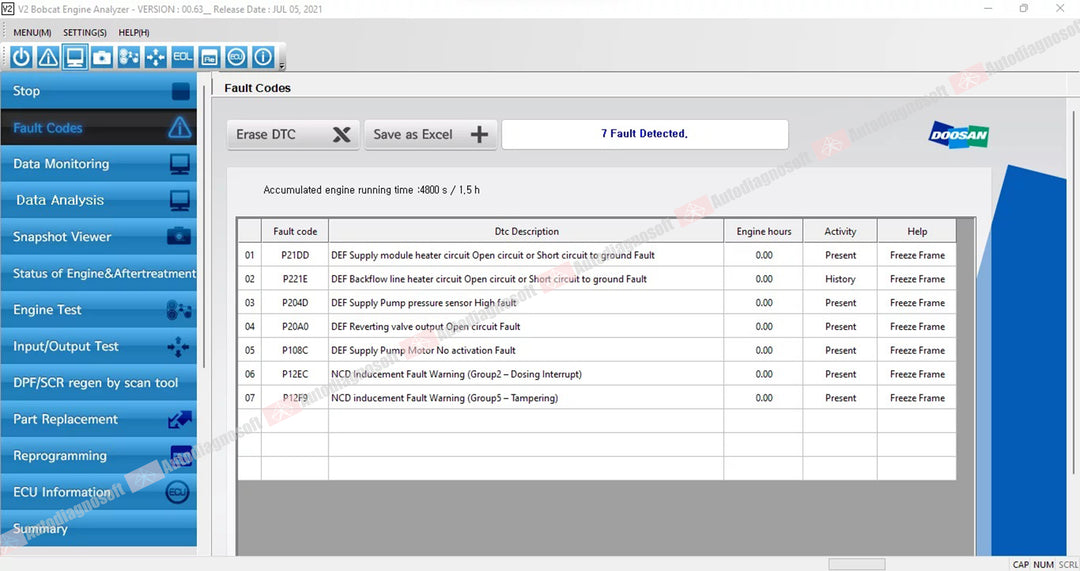Image resolution: width=1080 pixels, height=571 pixels.
Task: Click the Help column header
Action: pyautogui.click(x=917, y=231)
